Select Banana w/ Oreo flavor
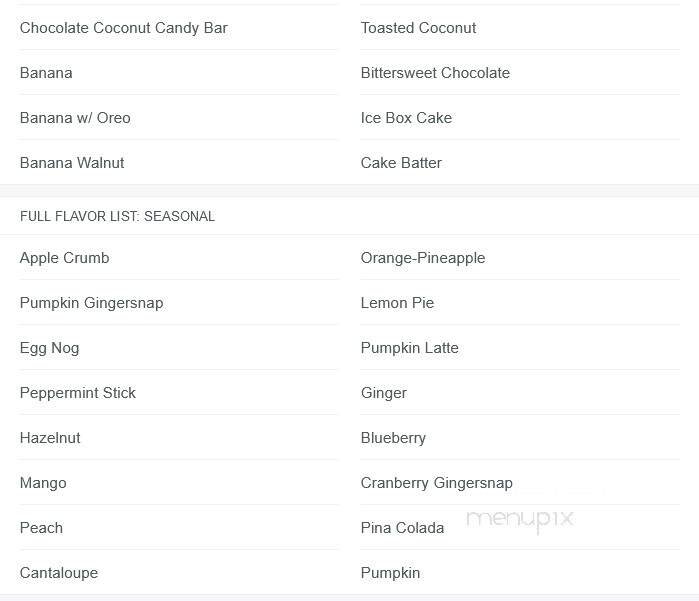This screenshot has width=699, height=601. coord(75,118)
